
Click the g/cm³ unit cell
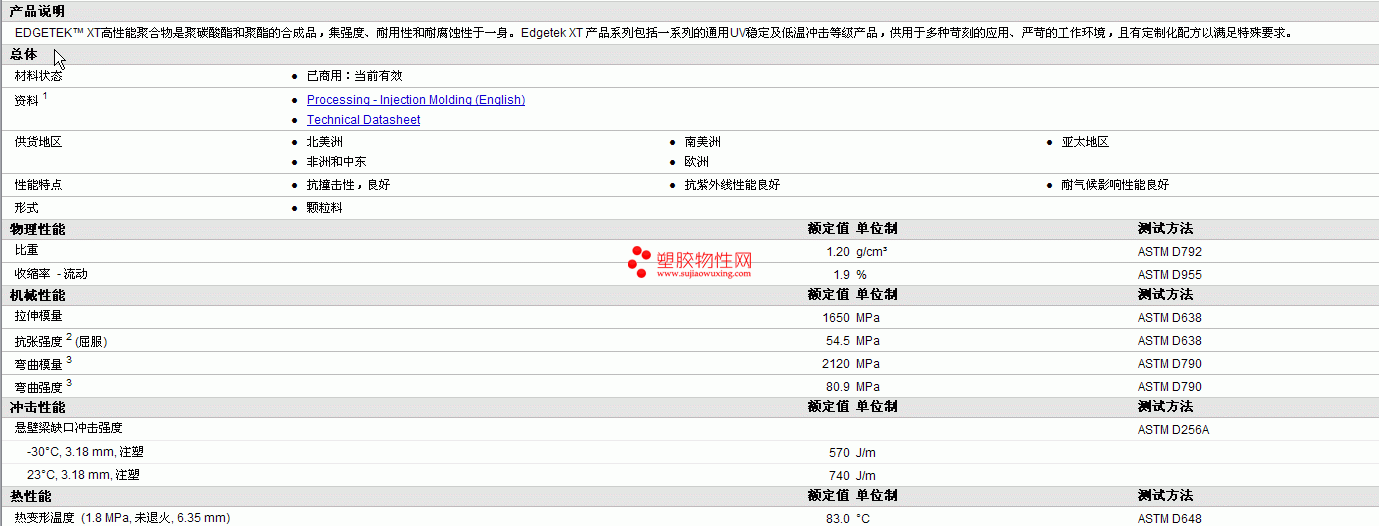click(872, 252)
